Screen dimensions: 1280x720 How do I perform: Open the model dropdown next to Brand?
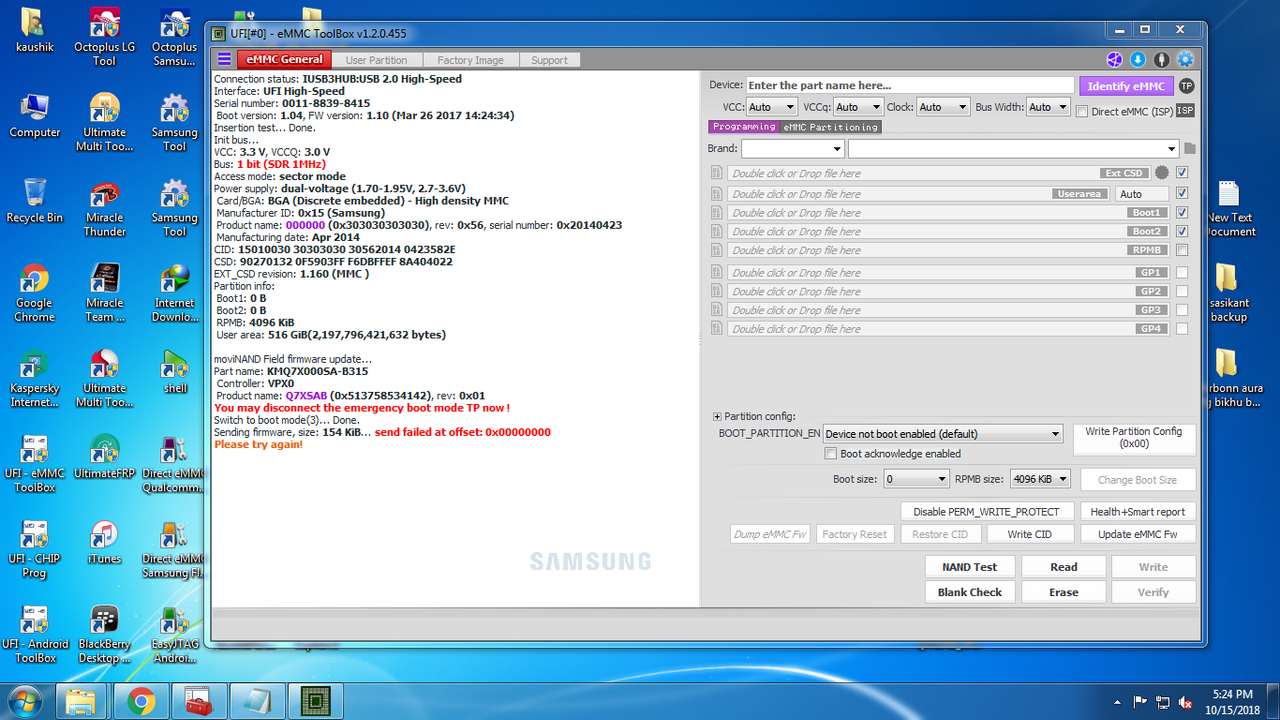click(1013, 149)
